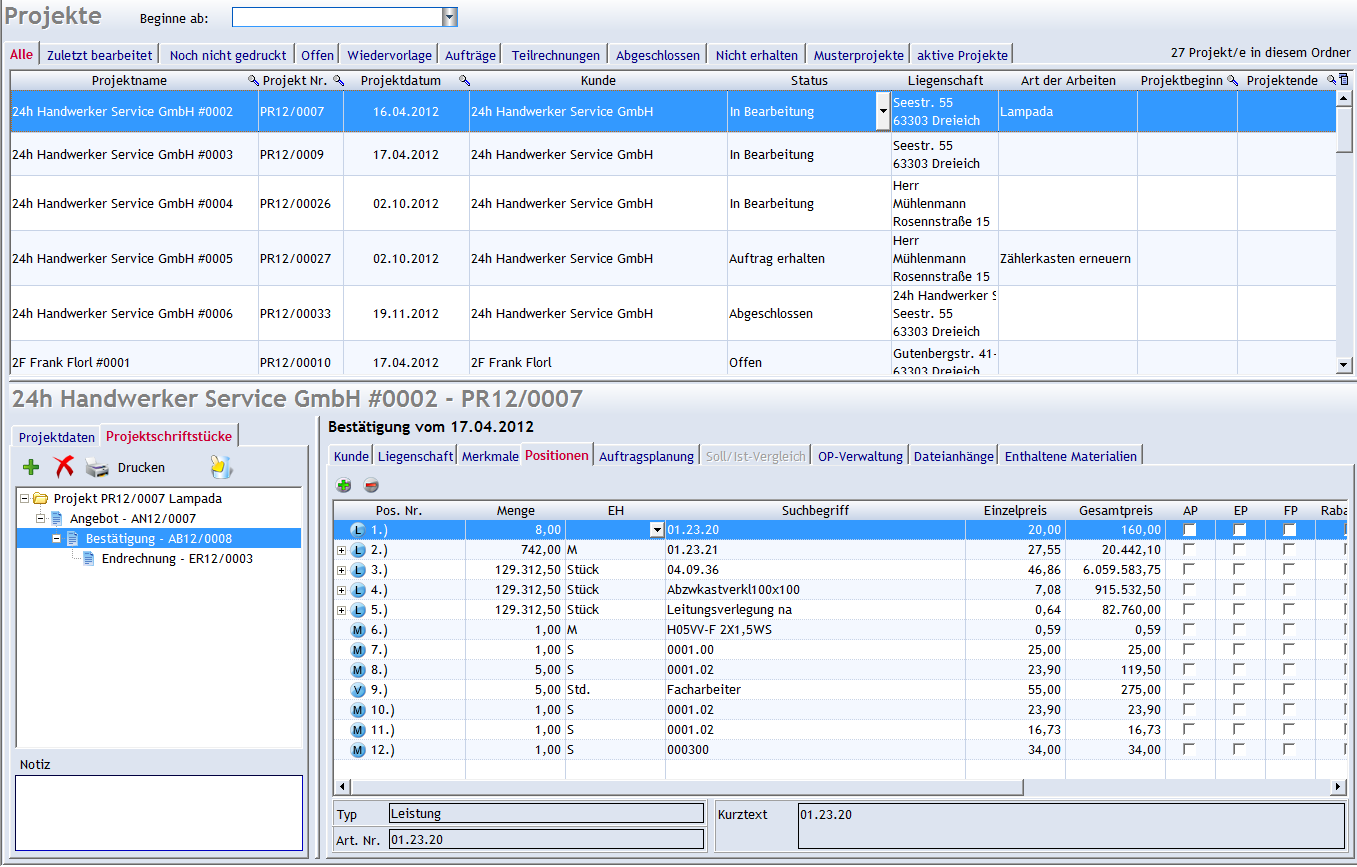The image size is (1357, 867).
Task: Click the M type icon of position 6.)
Action: coord(358,630)
